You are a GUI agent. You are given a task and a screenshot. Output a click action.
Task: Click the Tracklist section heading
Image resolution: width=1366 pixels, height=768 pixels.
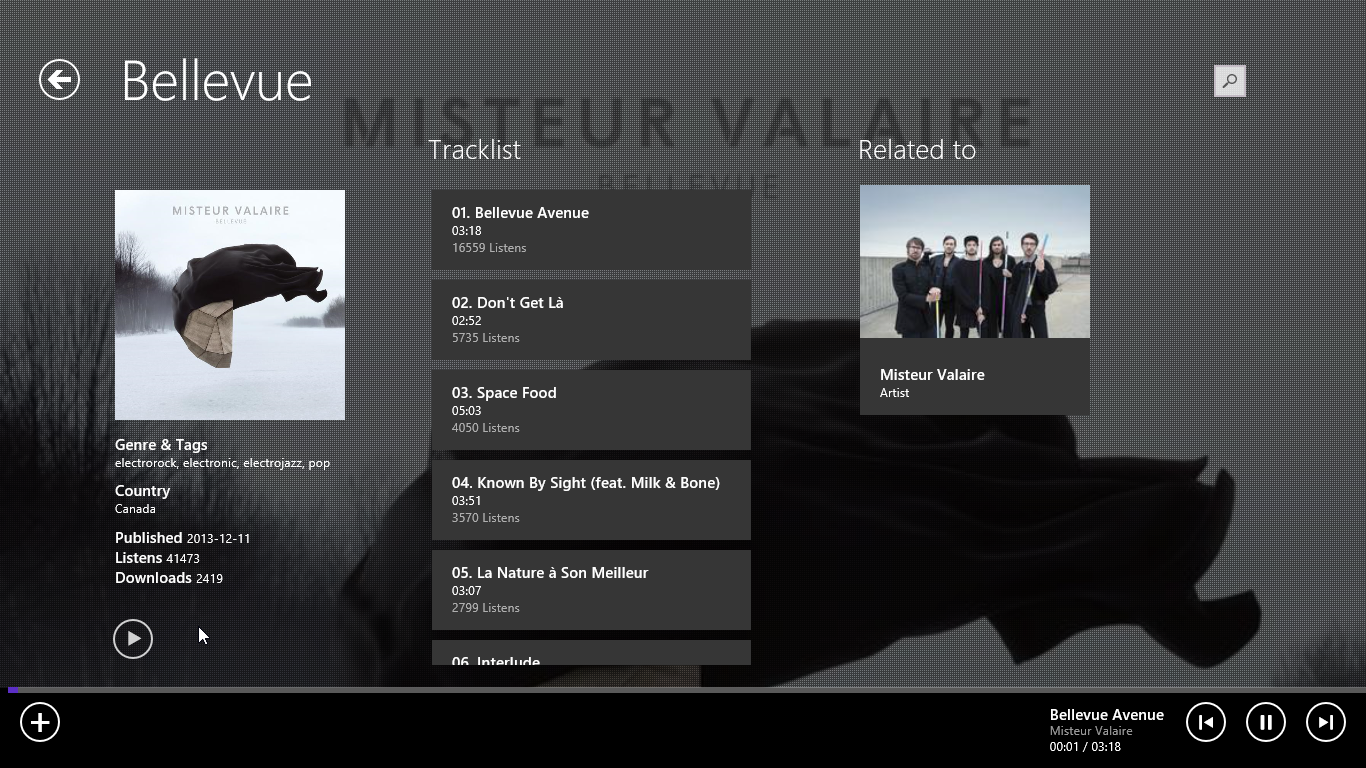[475, 150]
